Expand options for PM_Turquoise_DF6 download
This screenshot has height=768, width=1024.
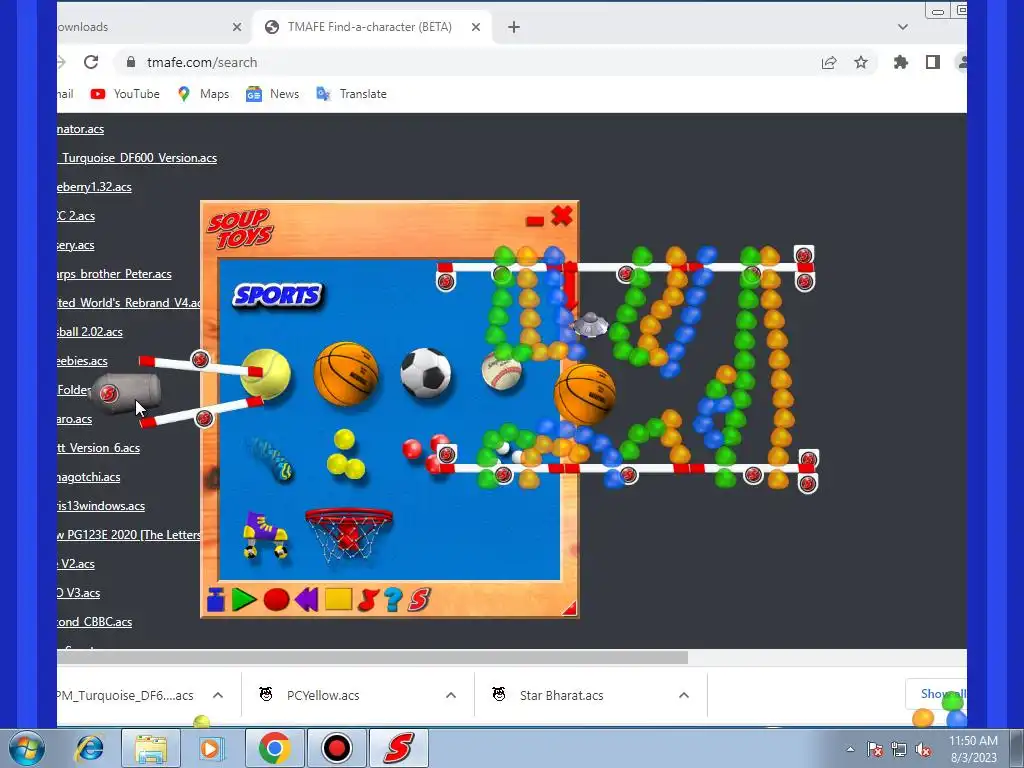pyautogui.click(x=218, y=695)
